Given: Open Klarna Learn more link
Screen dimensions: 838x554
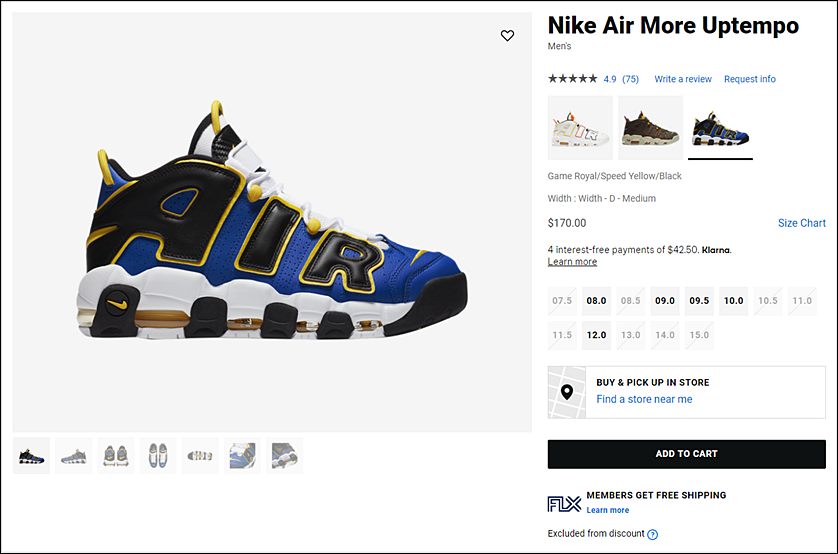Looking at the screenshot, I should click(x=572, y=262).
